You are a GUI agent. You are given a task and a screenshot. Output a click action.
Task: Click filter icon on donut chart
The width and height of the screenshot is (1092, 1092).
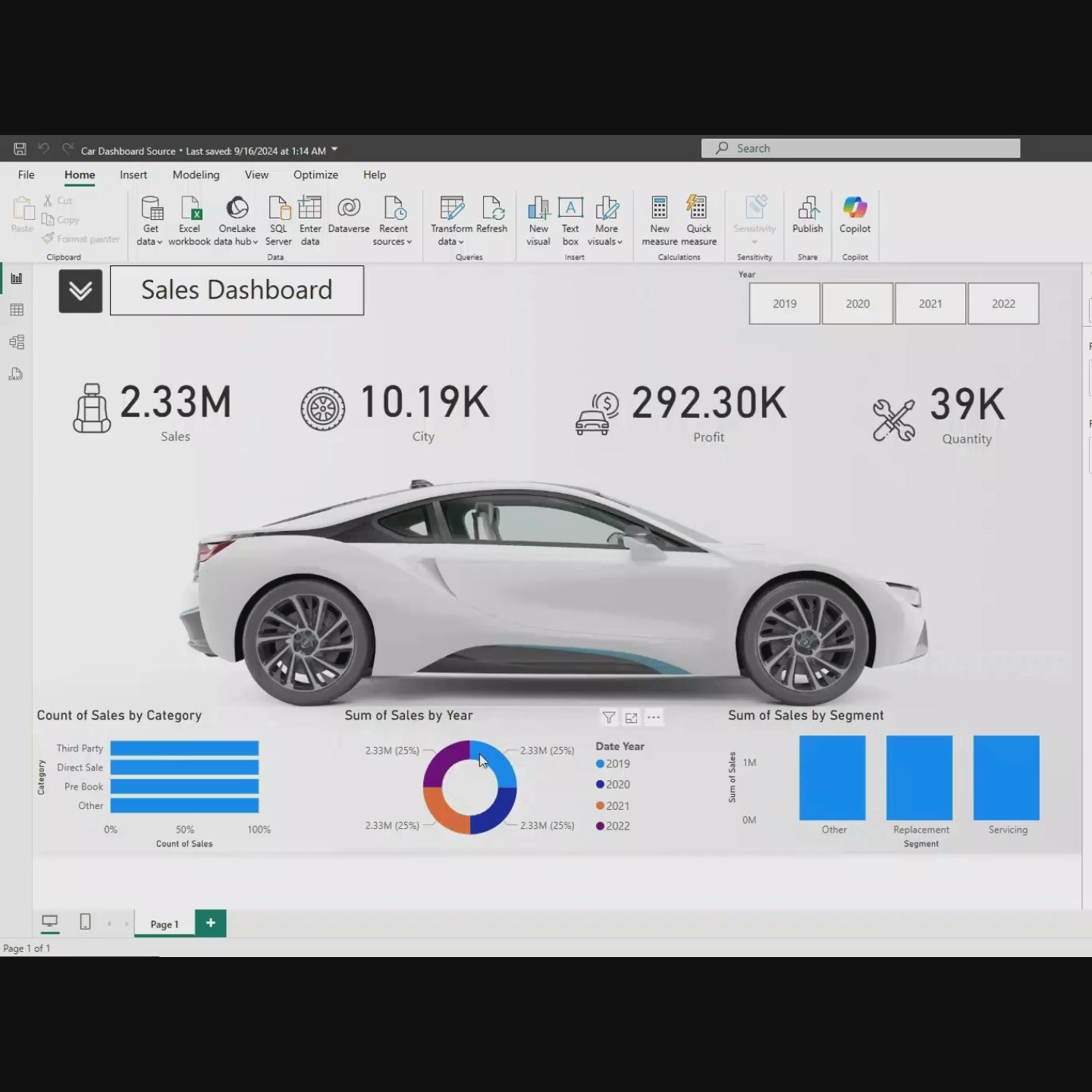click(x=608, y=717)
